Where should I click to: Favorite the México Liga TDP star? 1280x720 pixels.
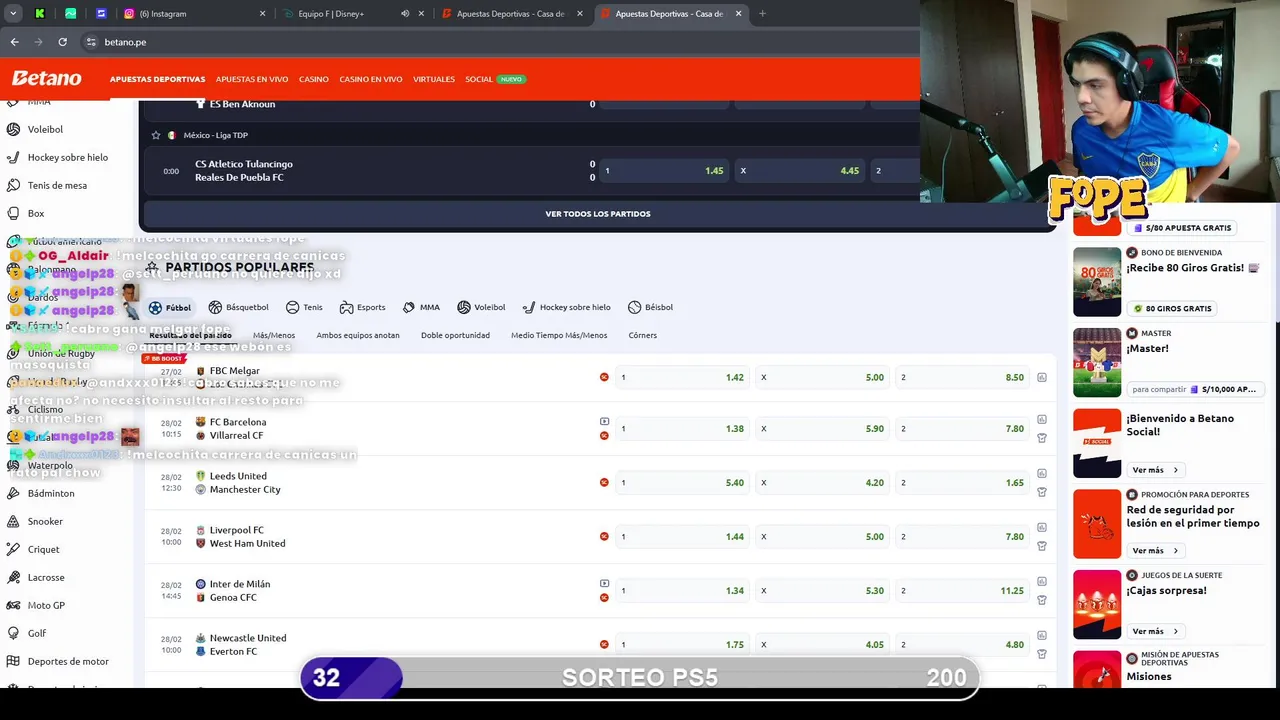coord(155,135)
